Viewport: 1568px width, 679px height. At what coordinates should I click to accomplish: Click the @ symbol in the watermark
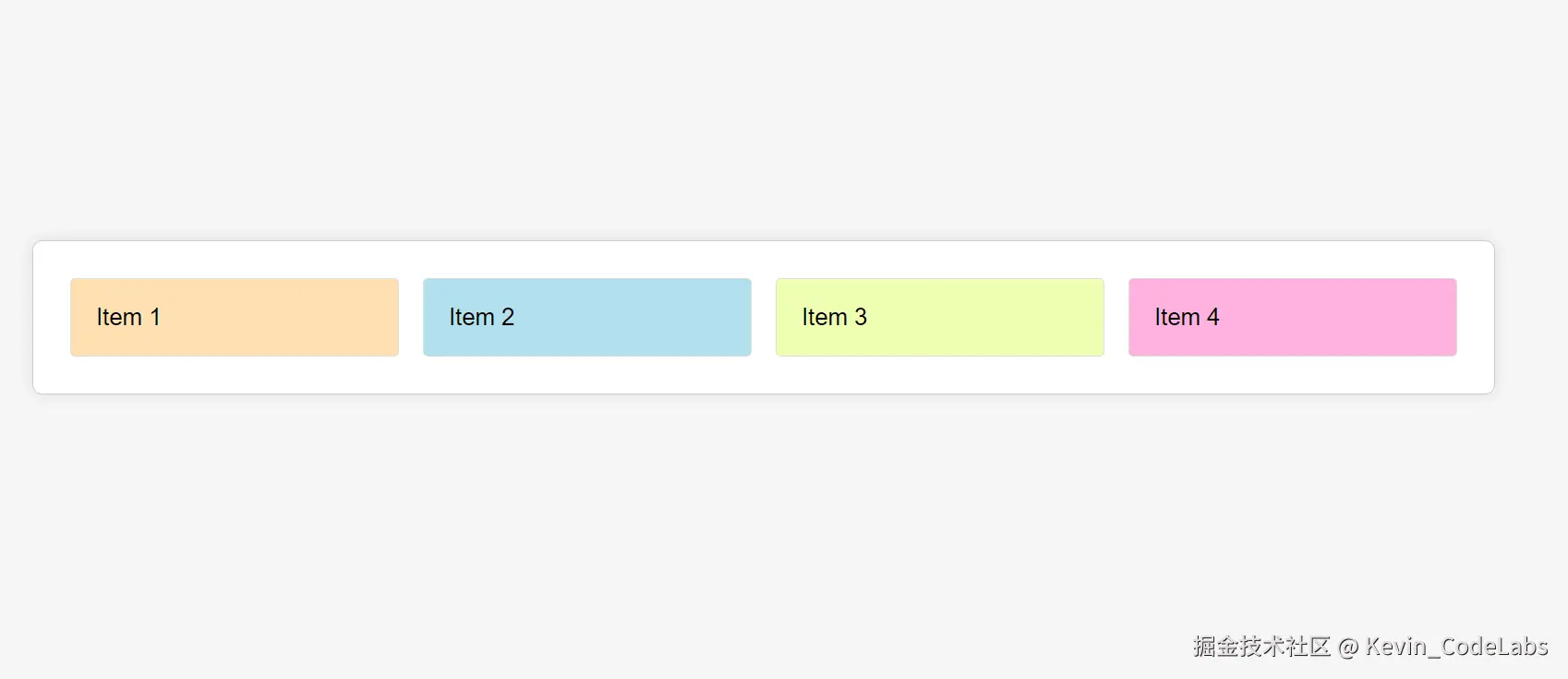point(1347,648)
